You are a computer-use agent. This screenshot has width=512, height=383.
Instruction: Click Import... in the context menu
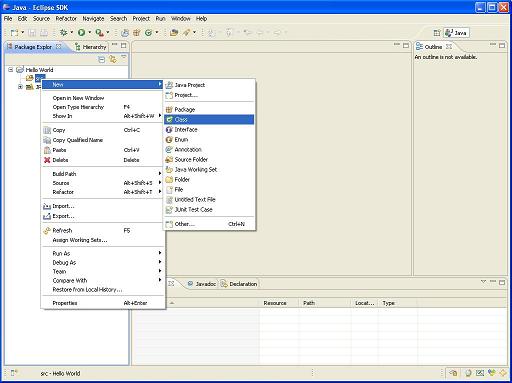(103, 206)
